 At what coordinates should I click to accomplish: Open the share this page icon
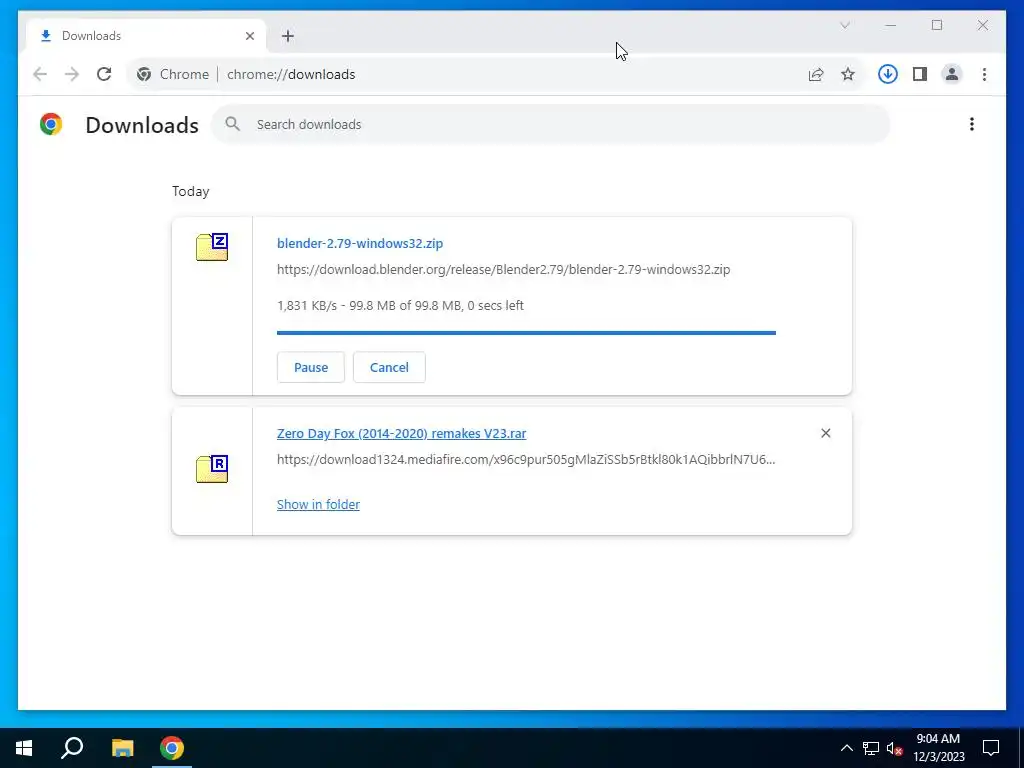pyautogui.click(x=816, y=74)
